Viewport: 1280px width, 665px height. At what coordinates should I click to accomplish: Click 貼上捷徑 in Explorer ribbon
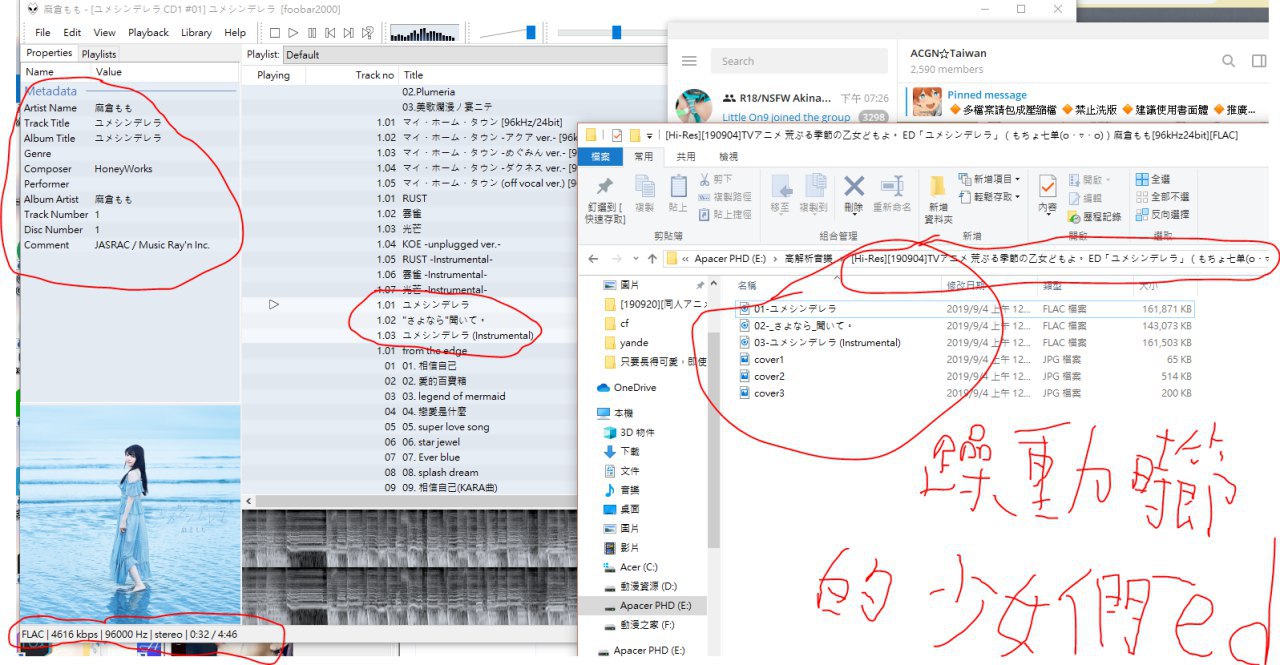(725, 215)
